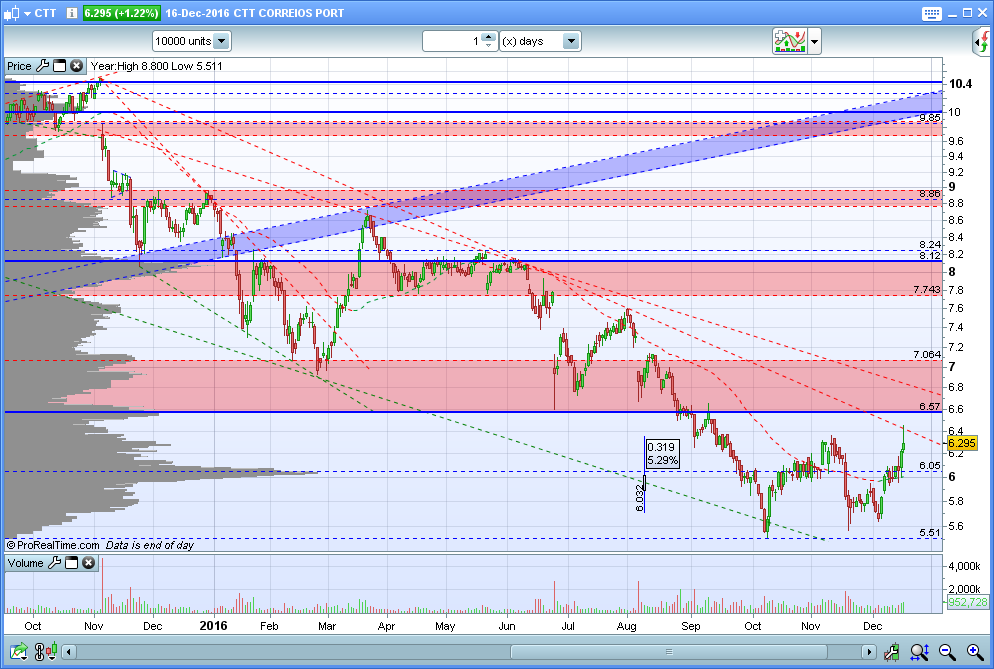Open the instrument info icon
994x669 pixels.
coord(72,13)
